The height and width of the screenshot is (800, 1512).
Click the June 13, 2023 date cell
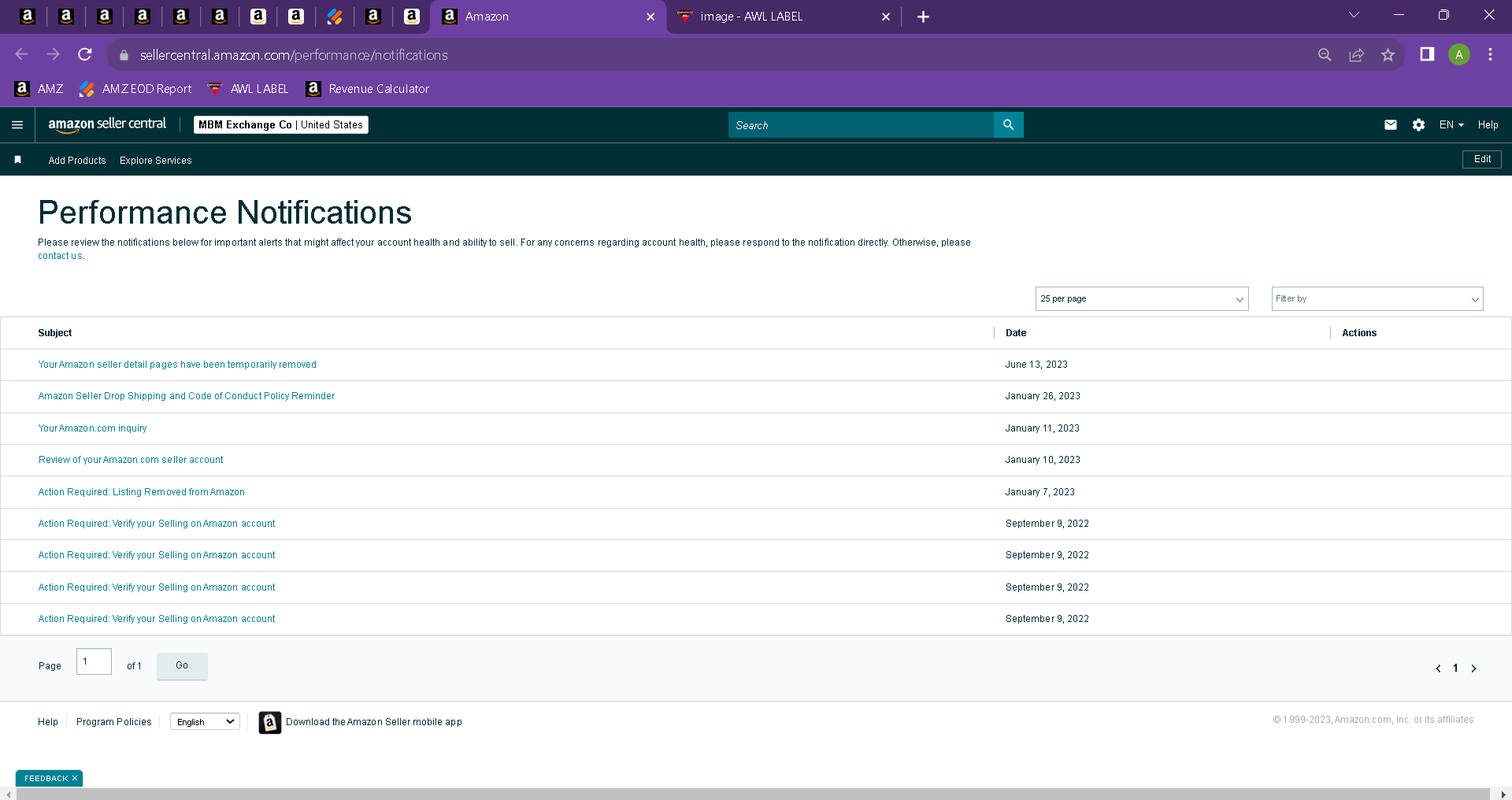(1036, 365)
